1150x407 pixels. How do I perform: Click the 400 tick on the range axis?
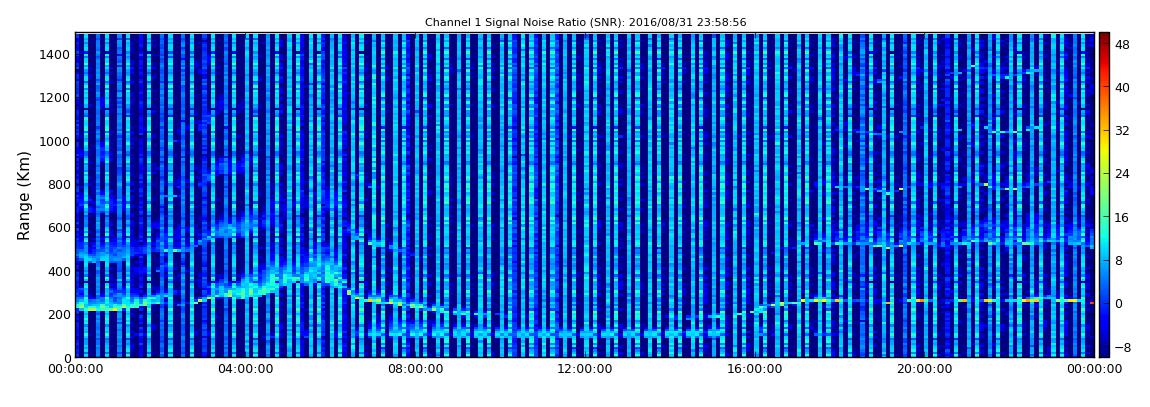(x=58, y=271)
